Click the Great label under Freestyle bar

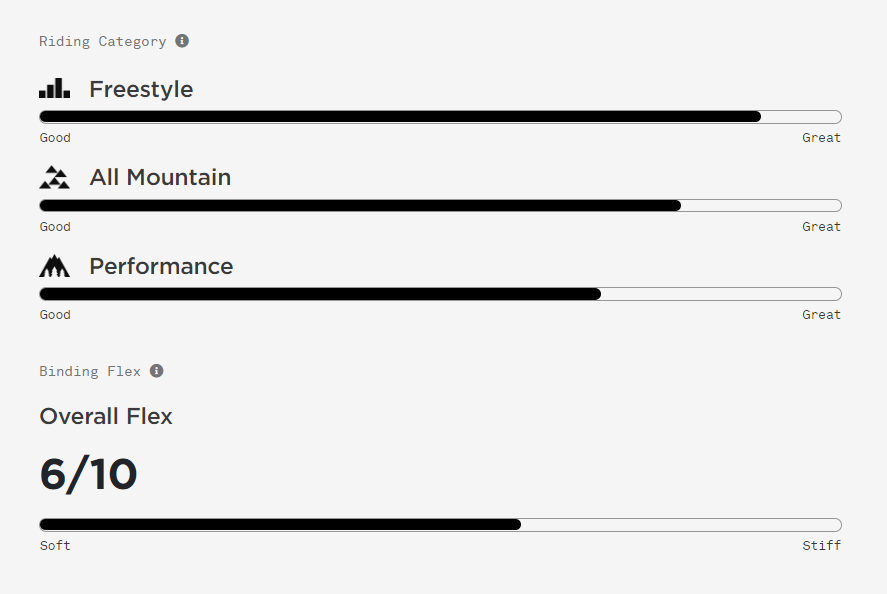(821, 137)
